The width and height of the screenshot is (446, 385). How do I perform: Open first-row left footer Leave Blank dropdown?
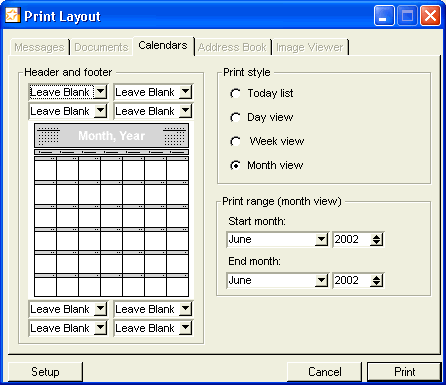100,309
